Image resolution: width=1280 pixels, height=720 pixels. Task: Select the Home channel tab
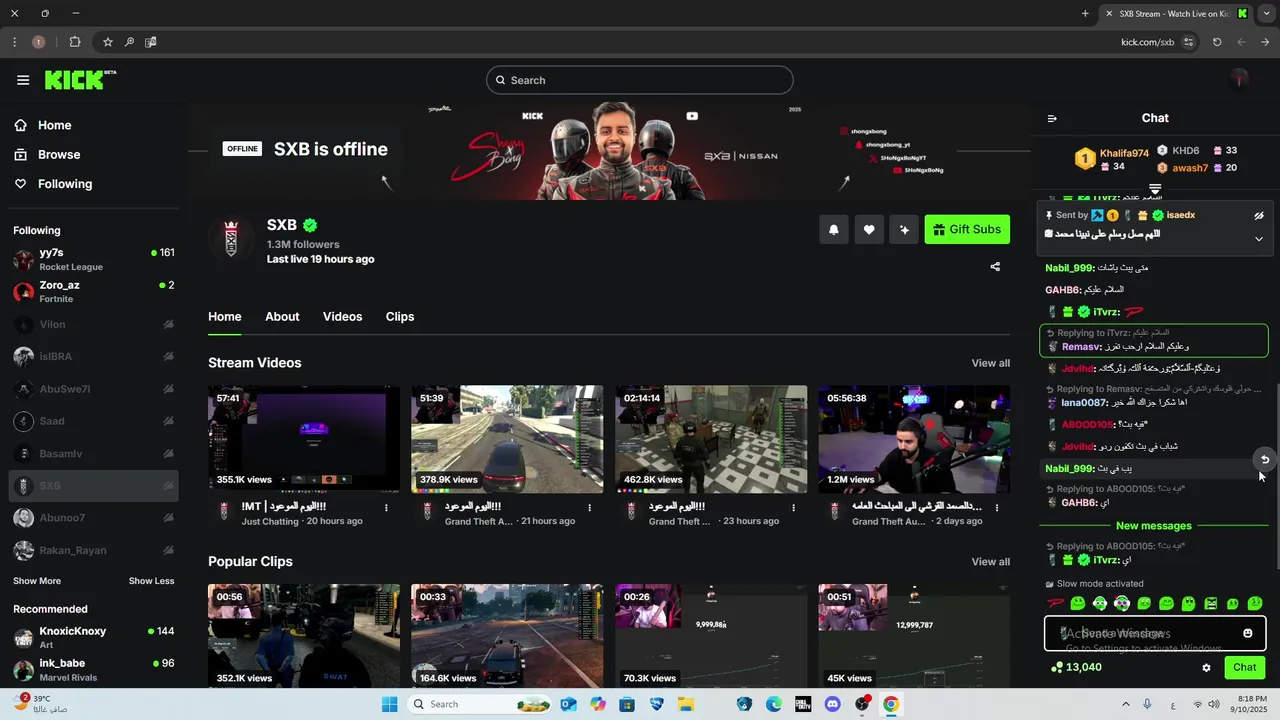(x=225, y=316)
